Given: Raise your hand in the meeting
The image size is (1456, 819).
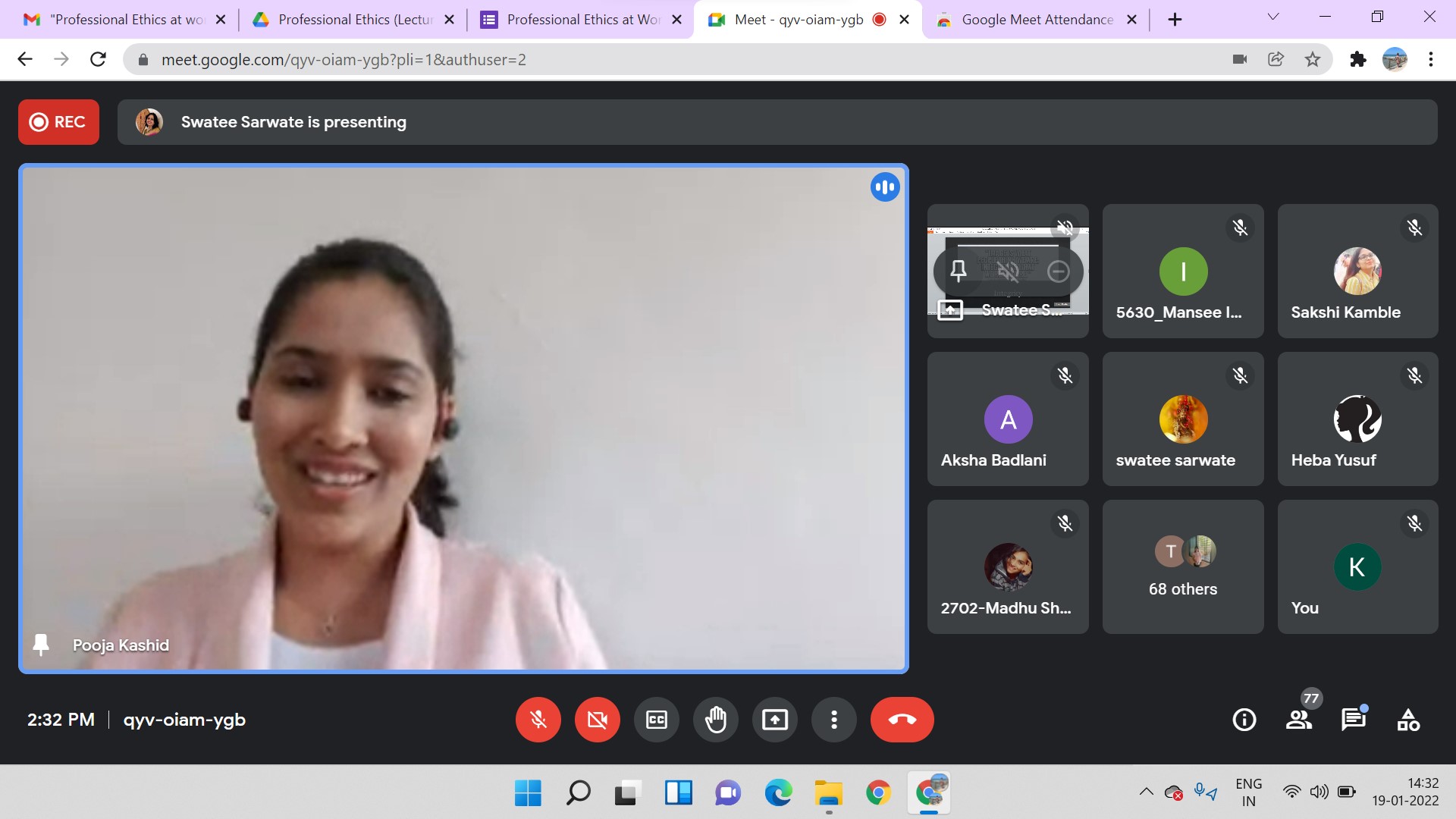Looking at the screenshot, I should point(715,720).
